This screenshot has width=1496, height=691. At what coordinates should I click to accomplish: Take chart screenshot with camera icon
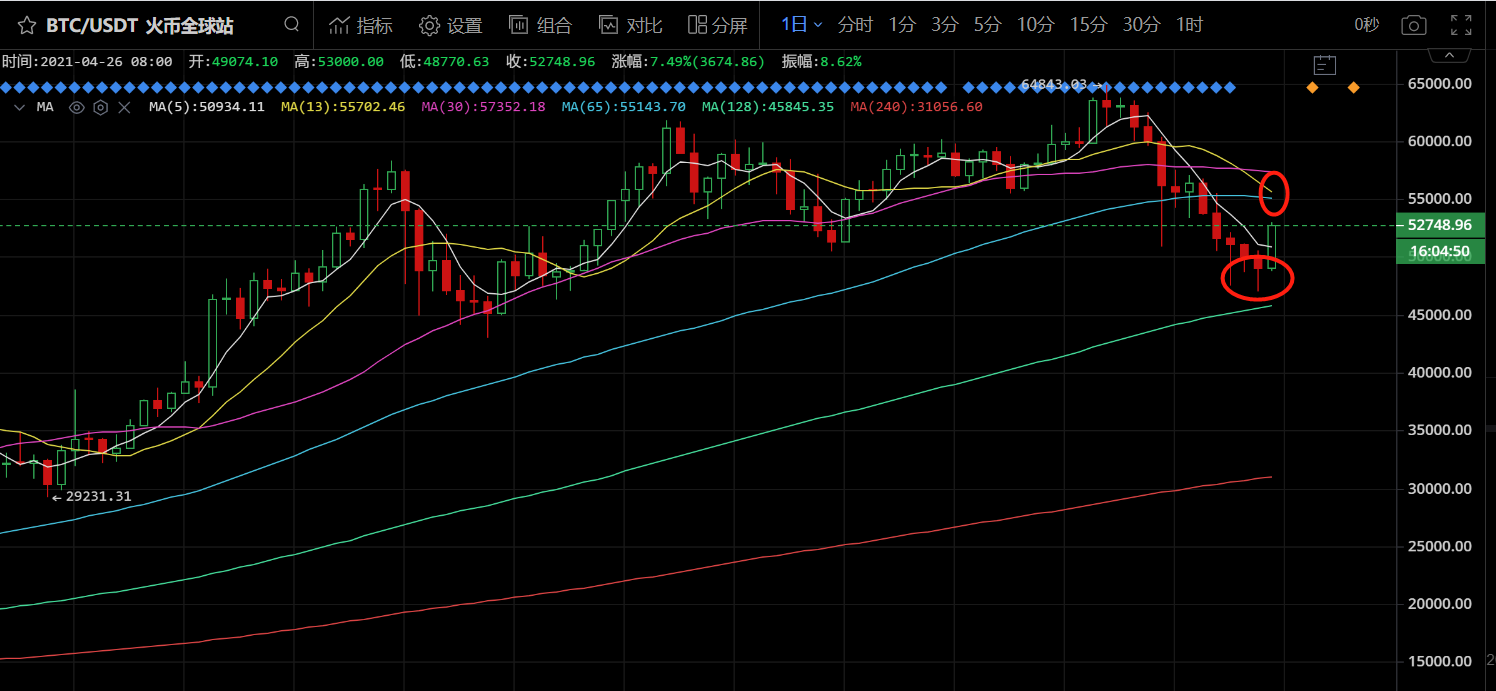pos(1413,25)
